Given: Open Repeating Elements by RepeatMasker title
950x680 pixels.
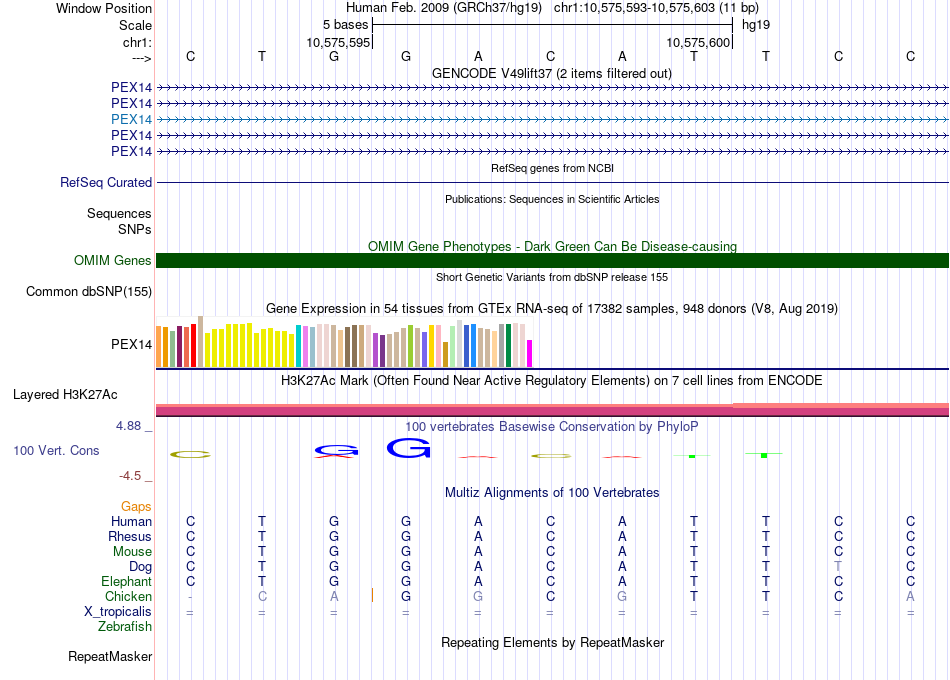Looking at the screenshot, I should [552, 642].
